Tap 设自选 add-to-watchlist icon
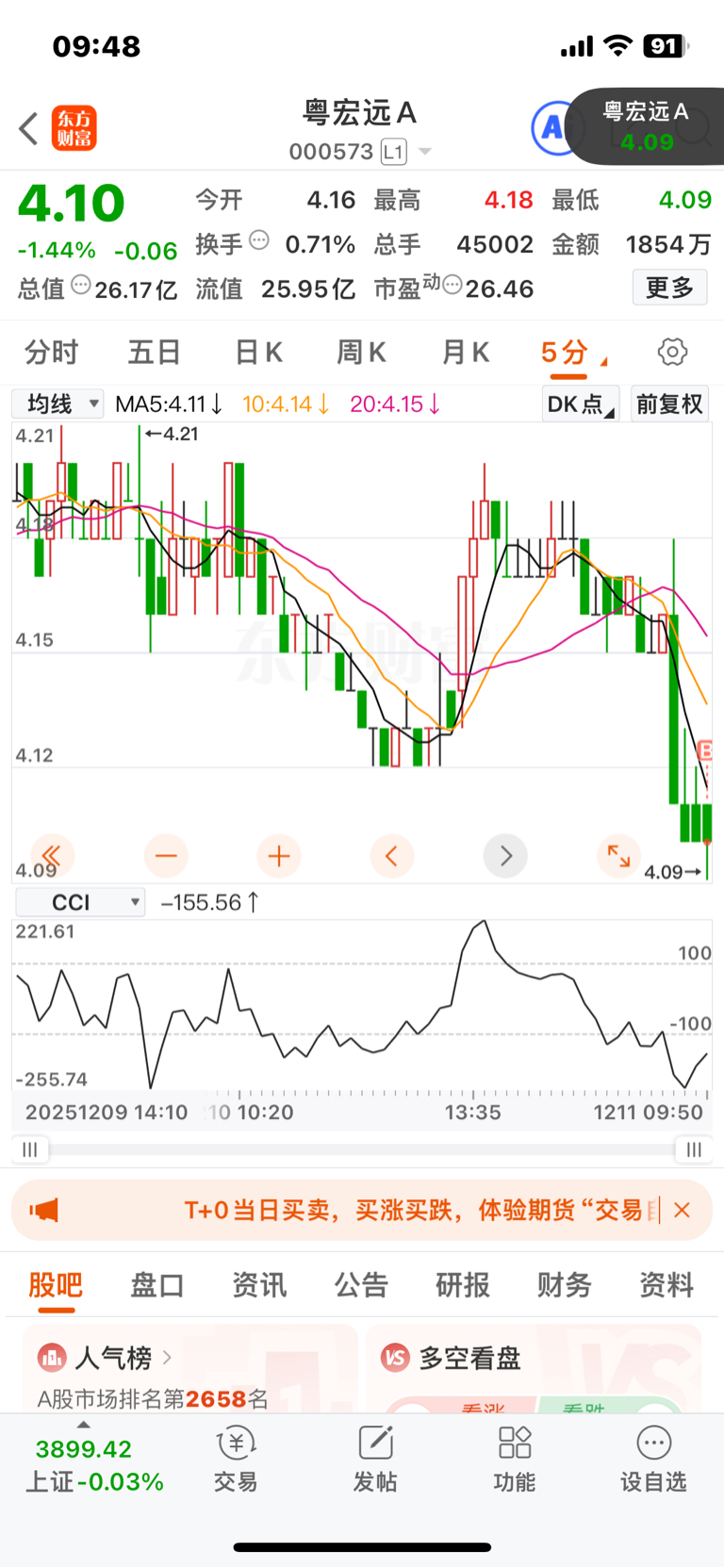The height and width of the screenshot is (1568, 724). pyautogui.click(x=653, y=1460)
